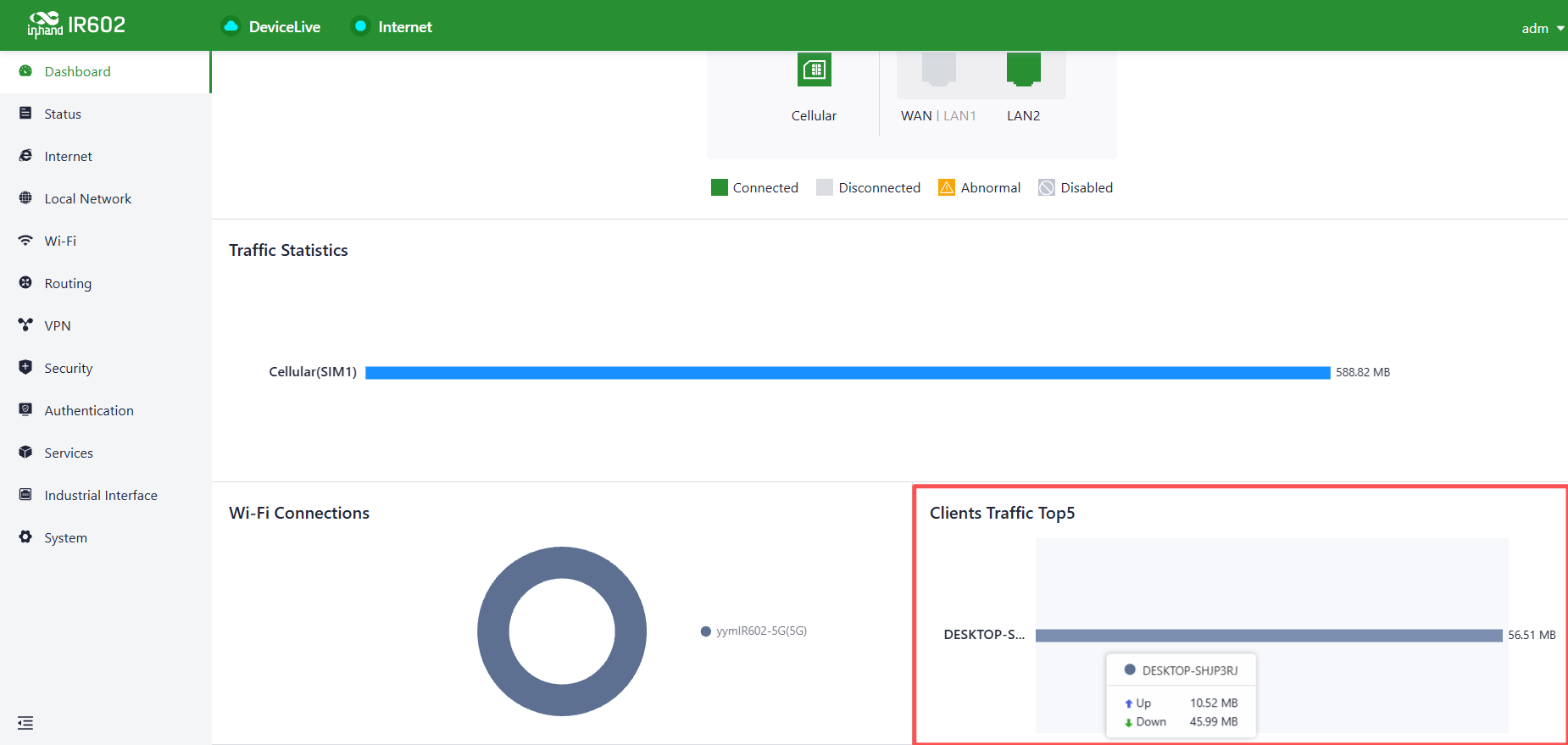Click the DeviceLive cloud status icon
Image resolution: width=1568 pixels, height=745 pixels.
231,26
